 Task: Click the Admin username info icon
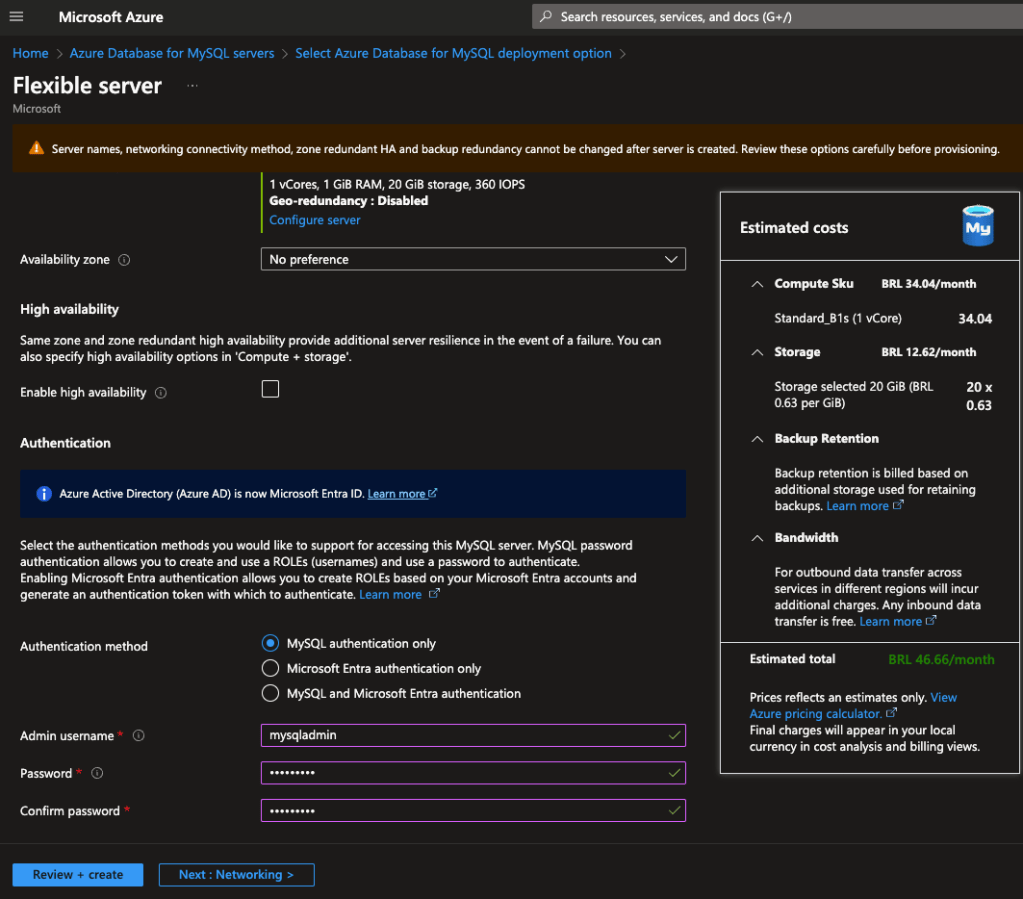point(139,736)
